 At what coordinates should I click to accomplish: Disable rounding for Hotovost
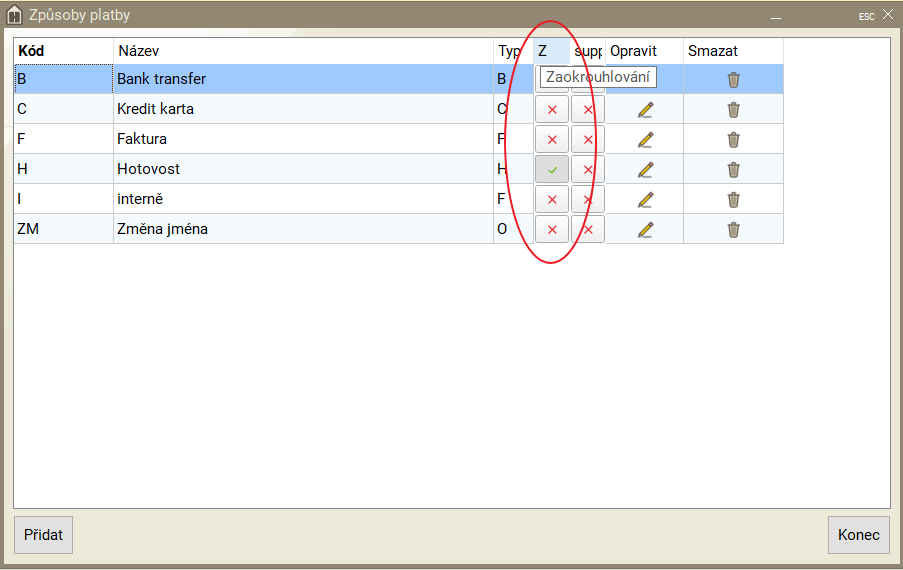[552, 169]
